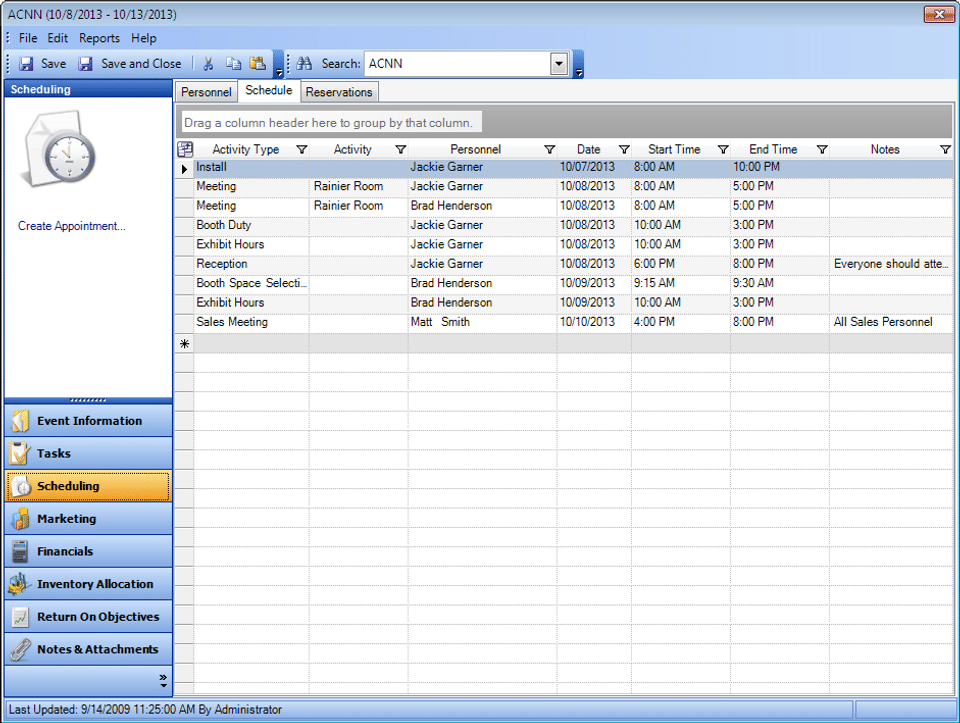Viewport: 960px width, 723px height.
Task: Click the Marketing chart icon
Action: [20, 519]
